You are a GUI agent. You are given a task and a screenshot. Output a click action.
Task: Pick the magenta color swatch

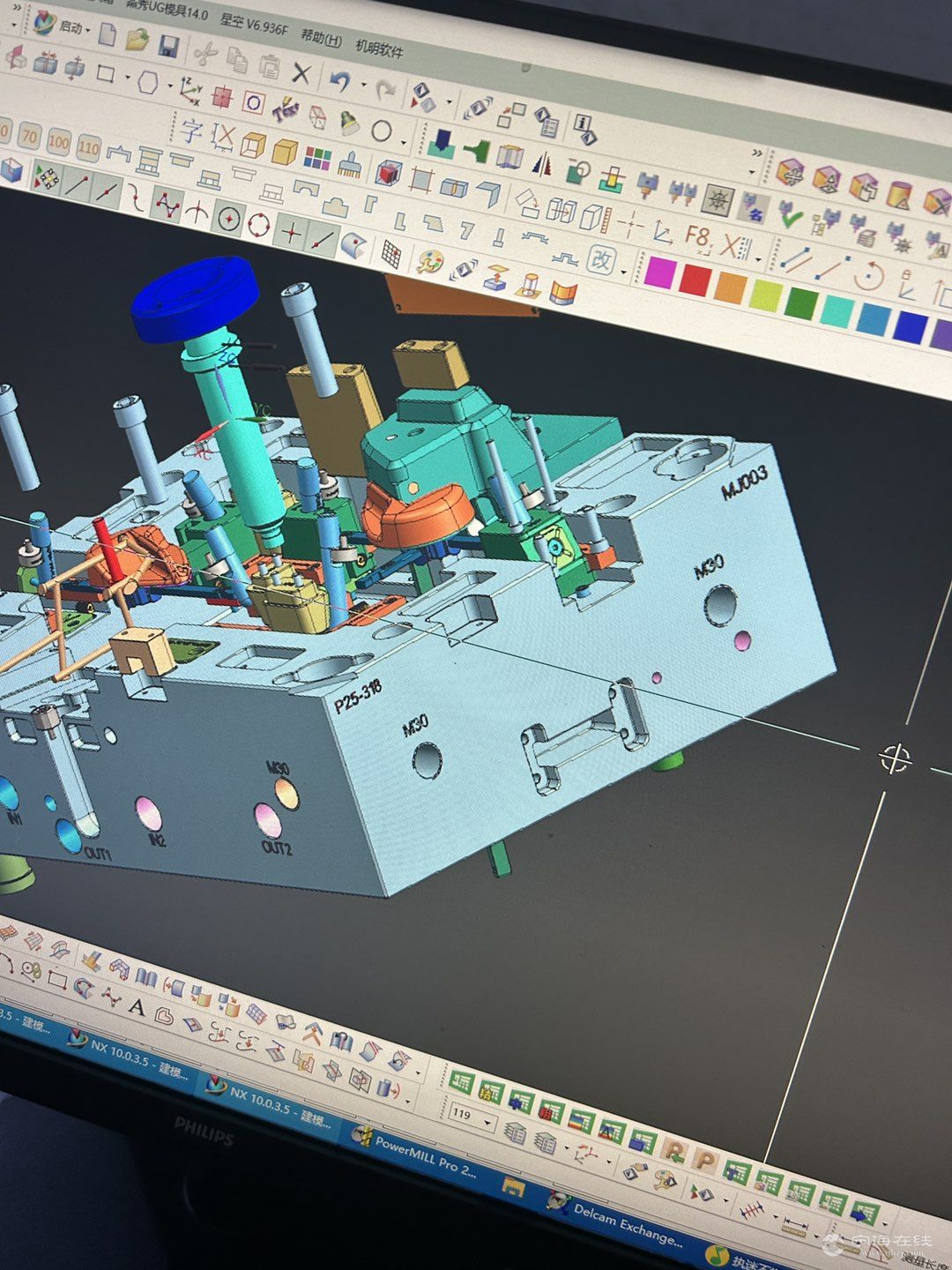point(660,272)
